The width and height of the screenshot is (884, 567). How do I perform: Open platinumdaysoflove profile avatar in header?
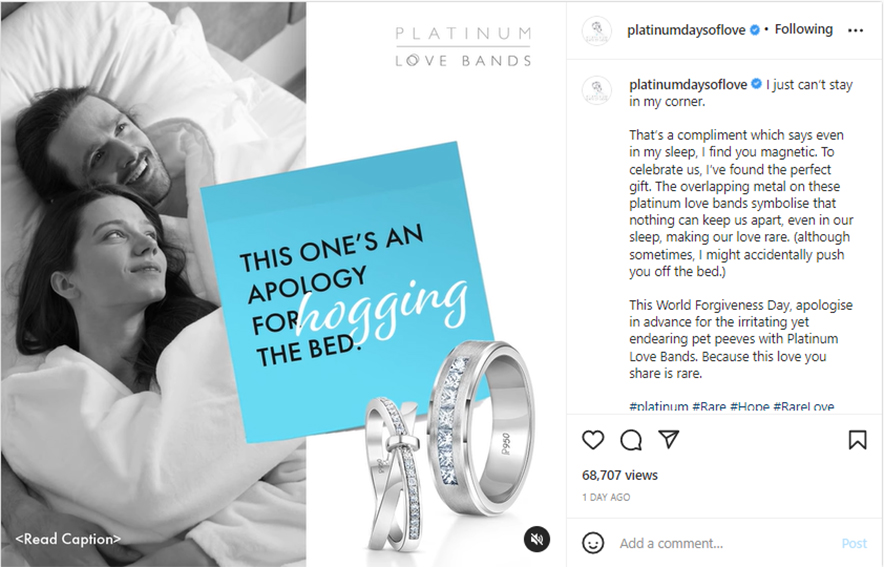point(596,30)
